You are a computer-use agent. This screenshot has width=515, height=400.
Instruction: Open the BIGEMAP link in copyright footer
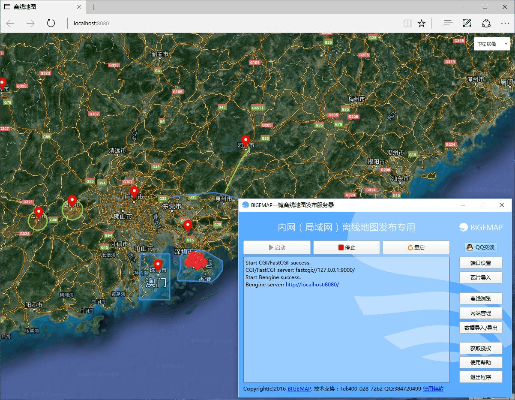(x=299, y=389)
